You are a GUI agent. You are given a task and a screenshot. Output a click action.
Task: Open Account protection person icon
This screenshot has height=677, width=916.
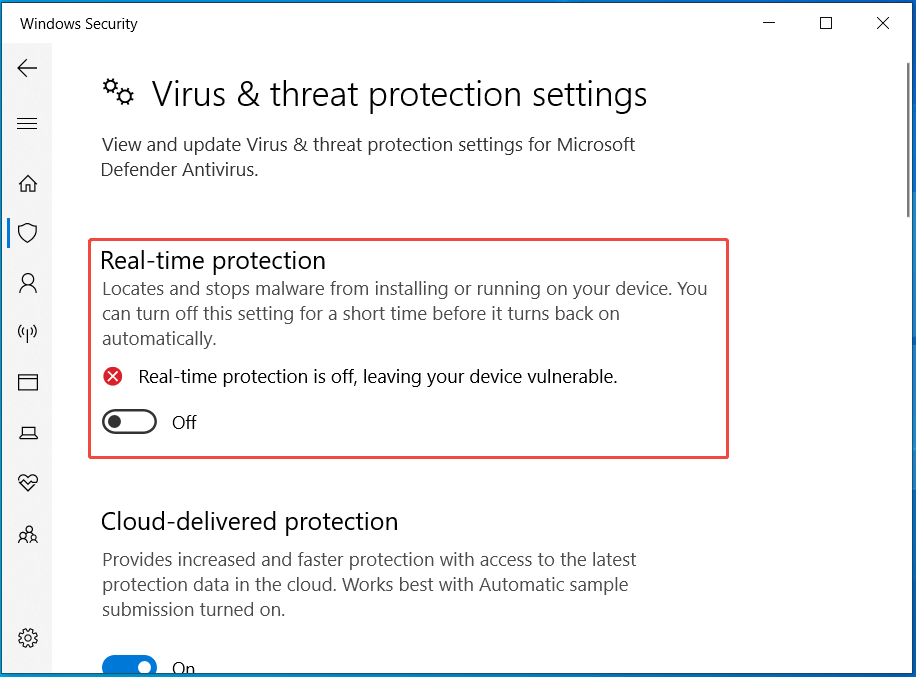[28, 283]
